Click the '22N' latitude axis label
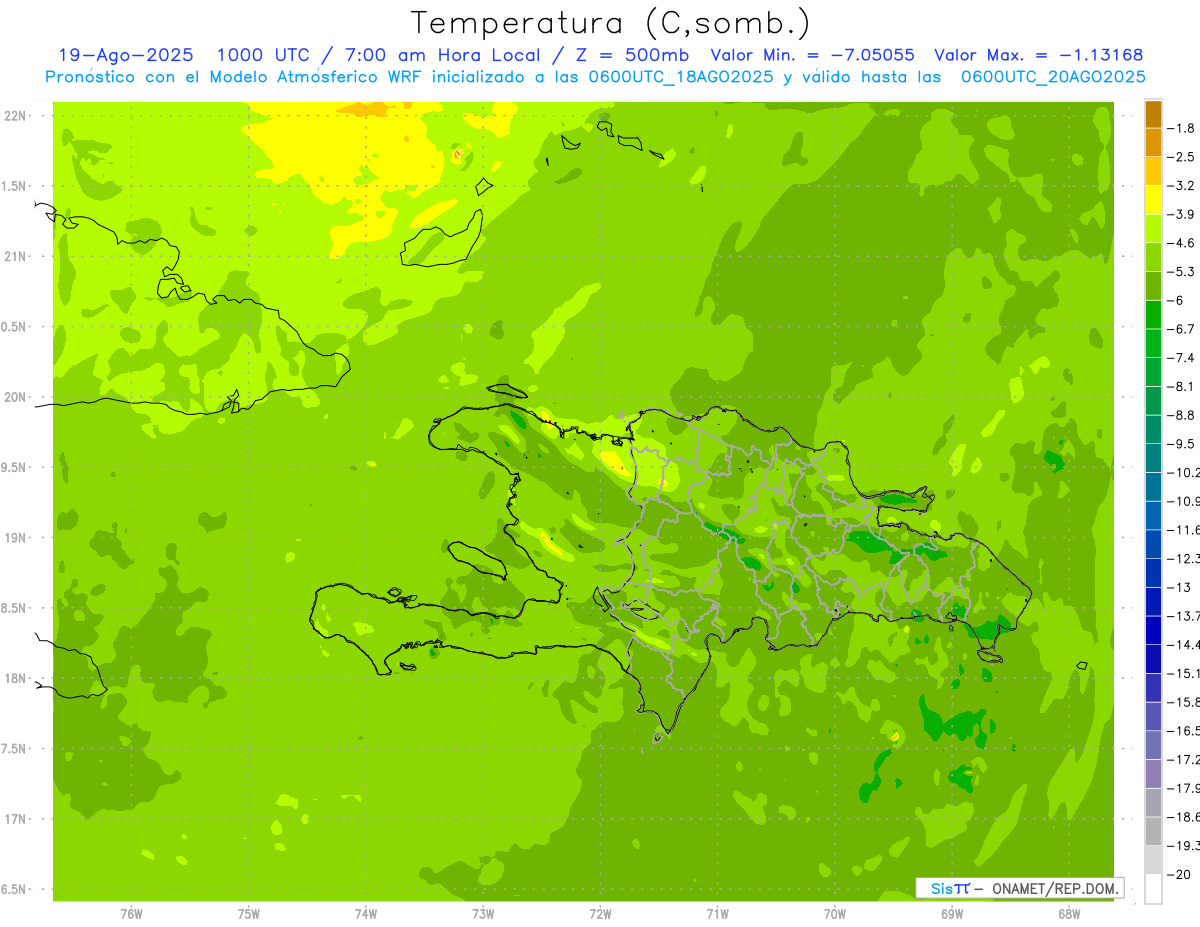The height and width of the screenshot is (927, 1200). tap(16, 116)
